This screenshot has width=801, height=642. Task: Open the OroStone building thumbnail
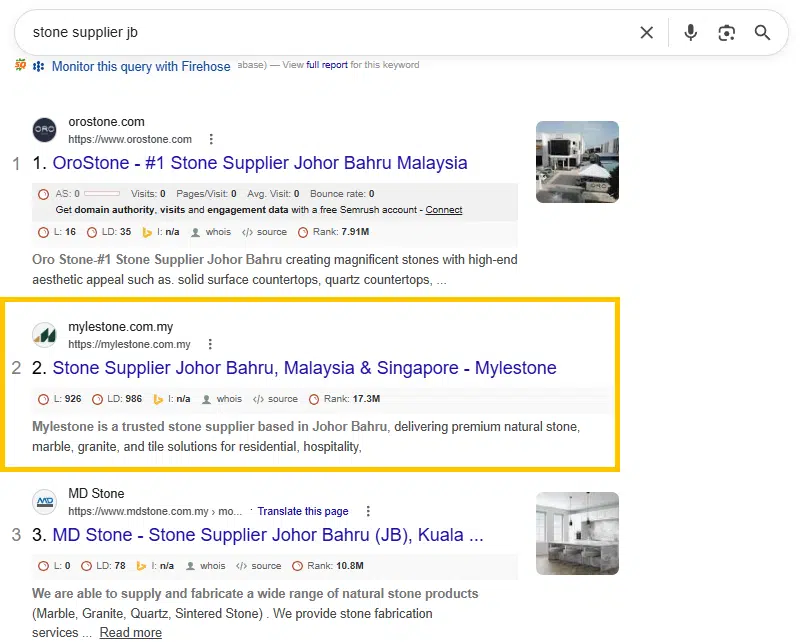pos(577,162)
